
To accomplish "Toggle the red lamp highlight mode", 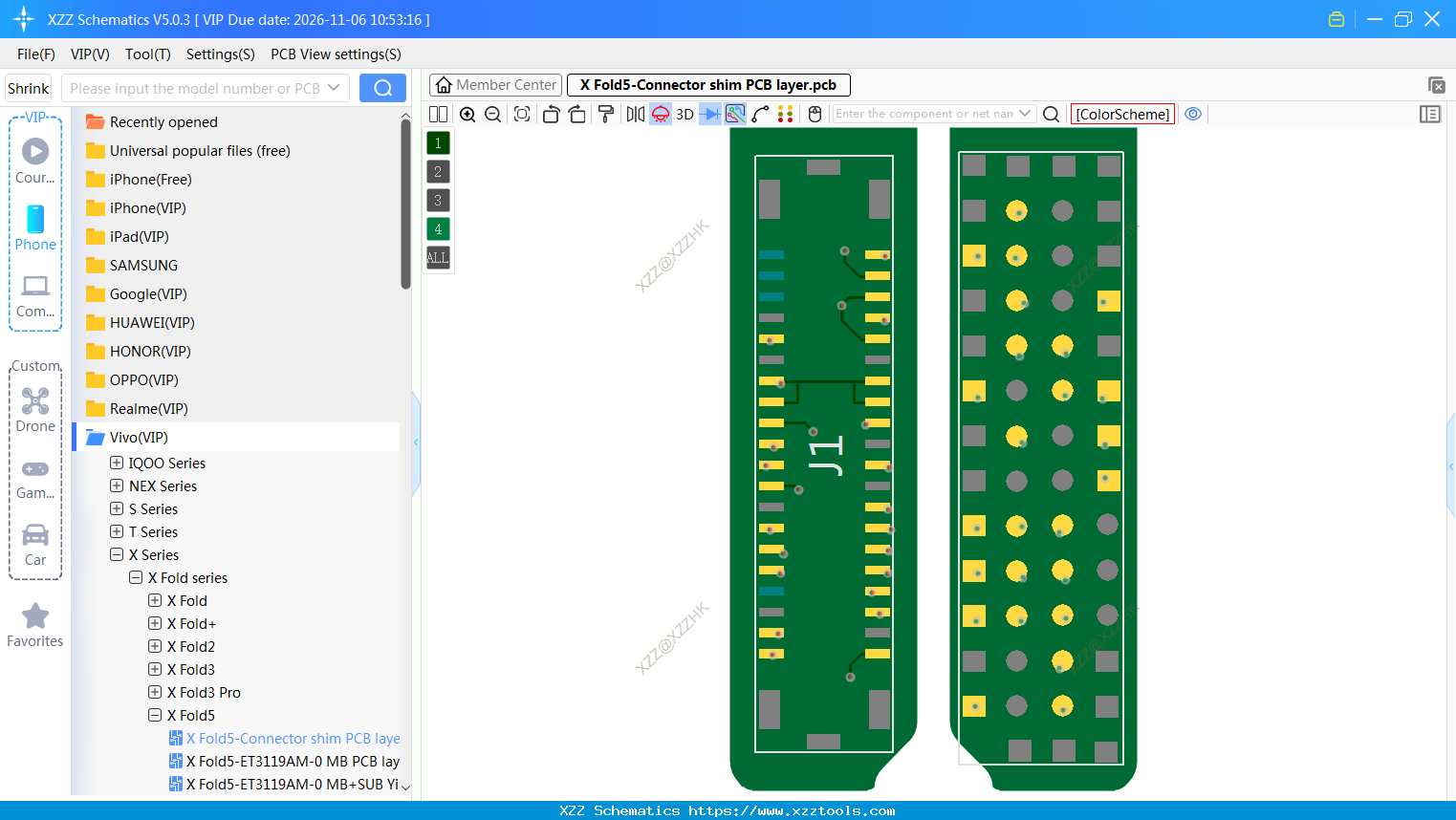I will tap(660, 114).
